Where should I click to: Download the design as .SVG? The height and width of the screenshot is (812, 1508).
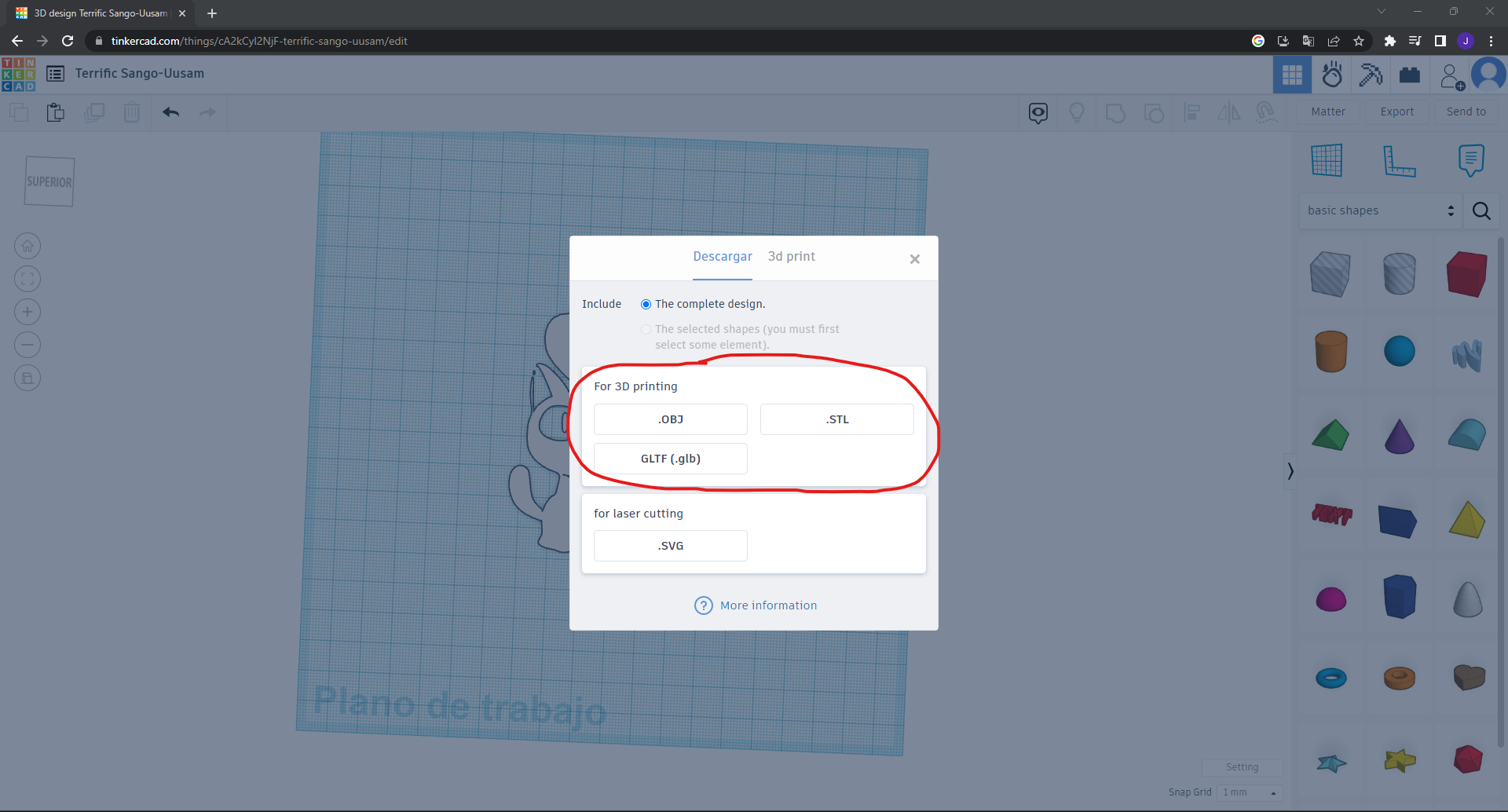click(x=671, y=546)
